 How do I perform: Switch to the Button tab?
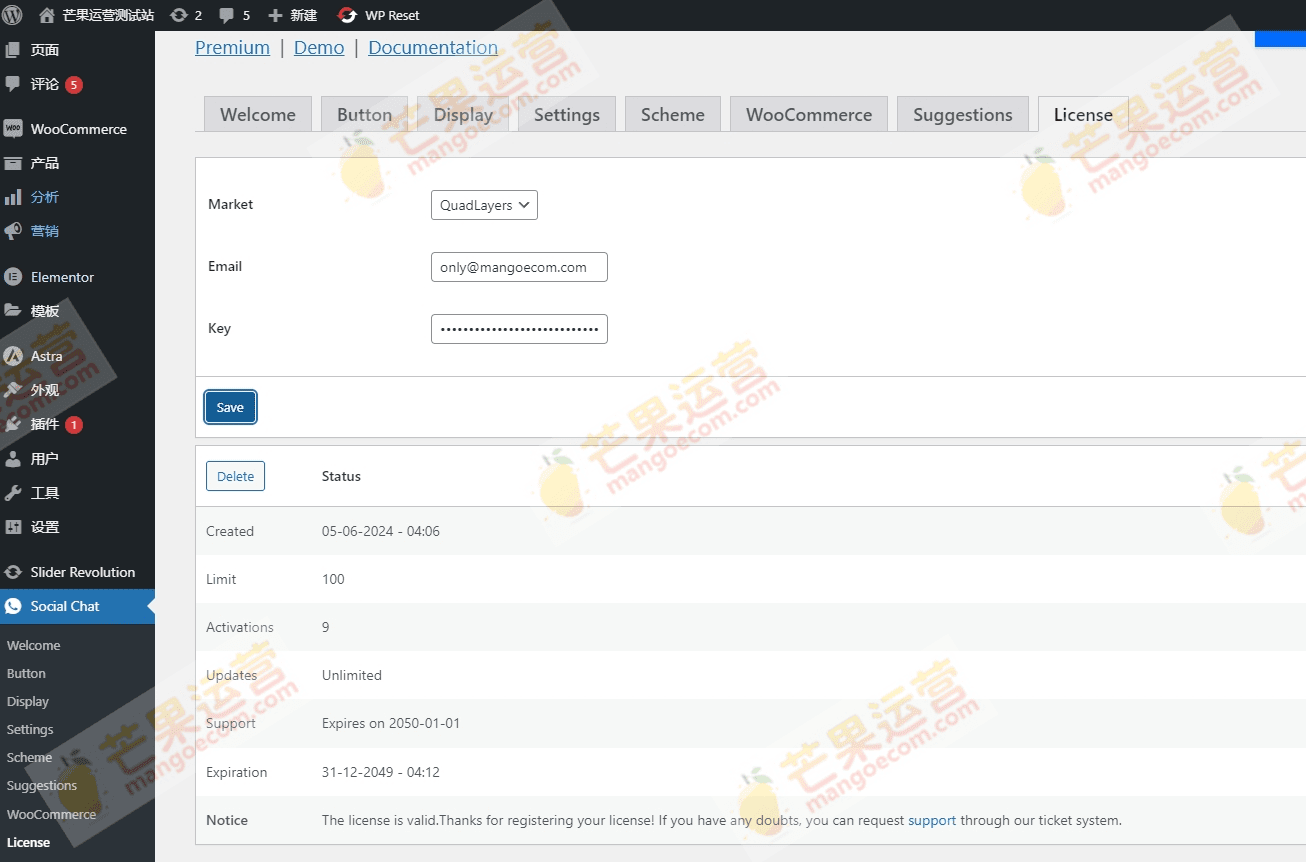click(364, 114)
